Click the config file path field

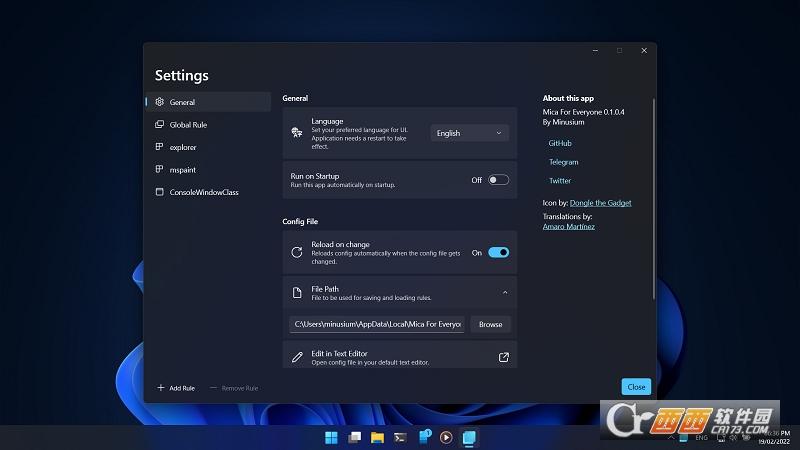point(377,324)
